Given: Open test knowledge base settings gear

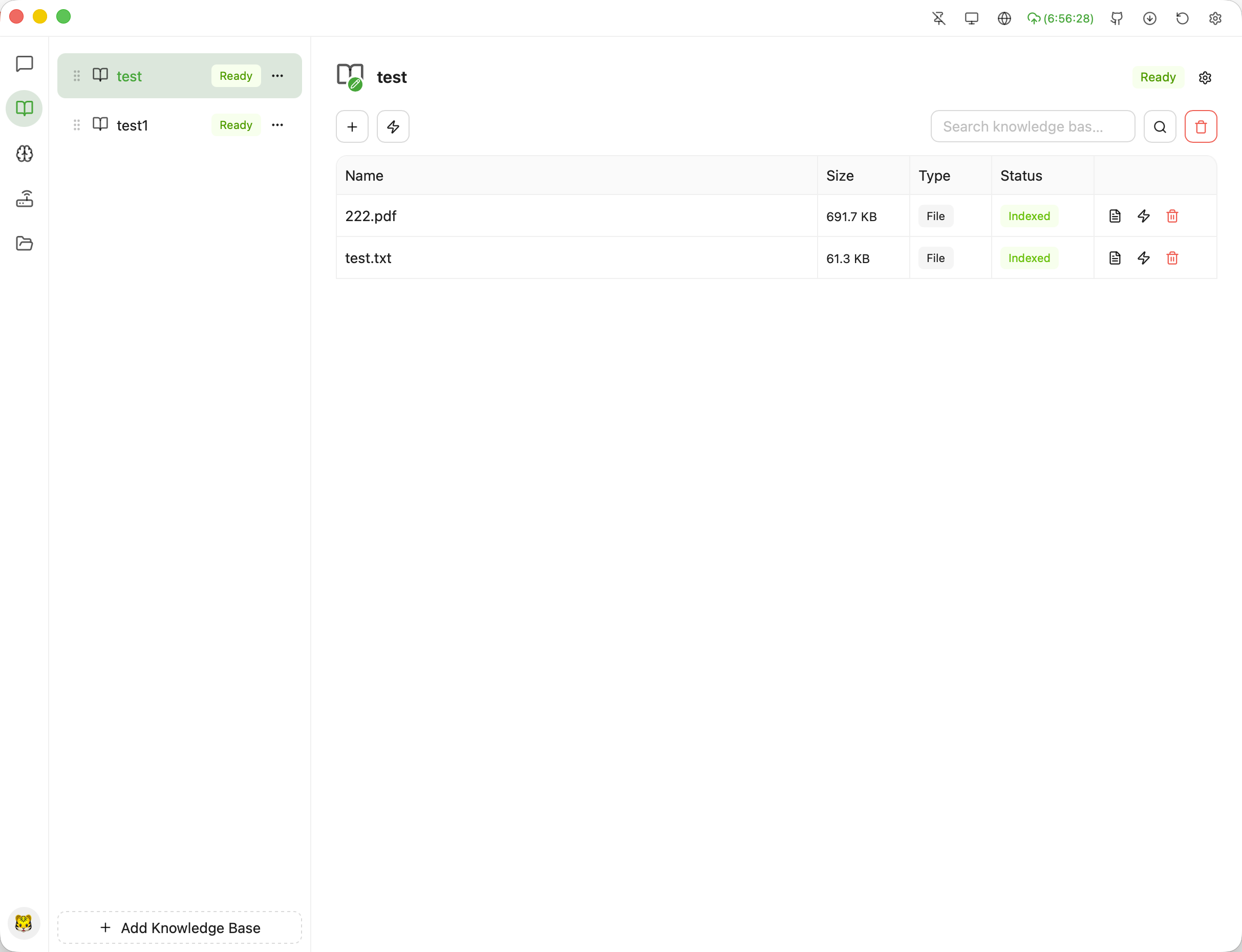Looking at the screenshot, I should [1205, 78].
